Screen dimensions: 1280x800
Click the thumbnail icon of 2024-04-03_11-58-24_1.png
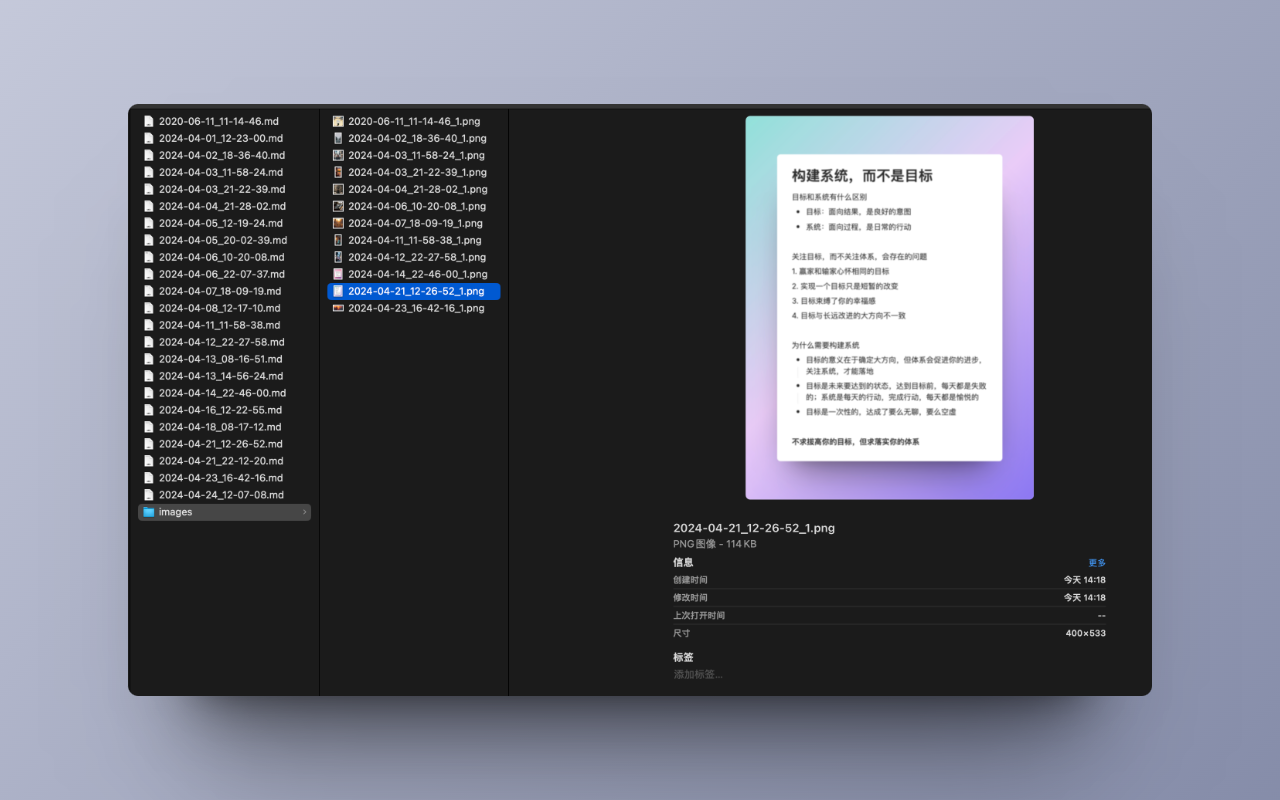pos(338,155)
